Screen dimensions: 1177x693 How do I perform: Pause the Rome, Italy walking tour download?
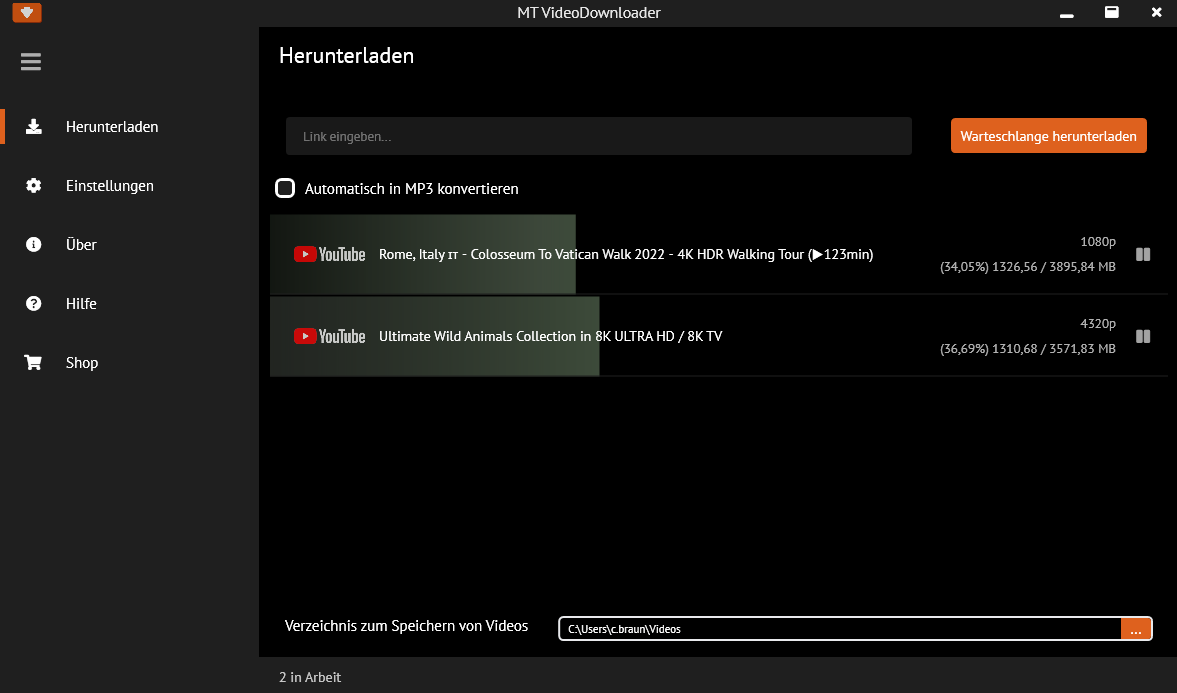click(1143, 255)
